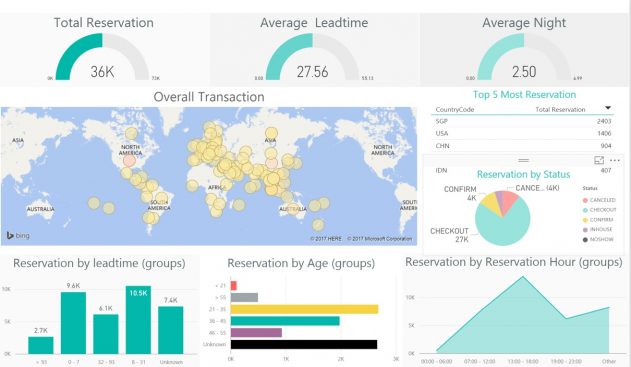Grab the drag handle above Reservation by Status
This screenshot has height=367, width=631.
coord(523,160)
